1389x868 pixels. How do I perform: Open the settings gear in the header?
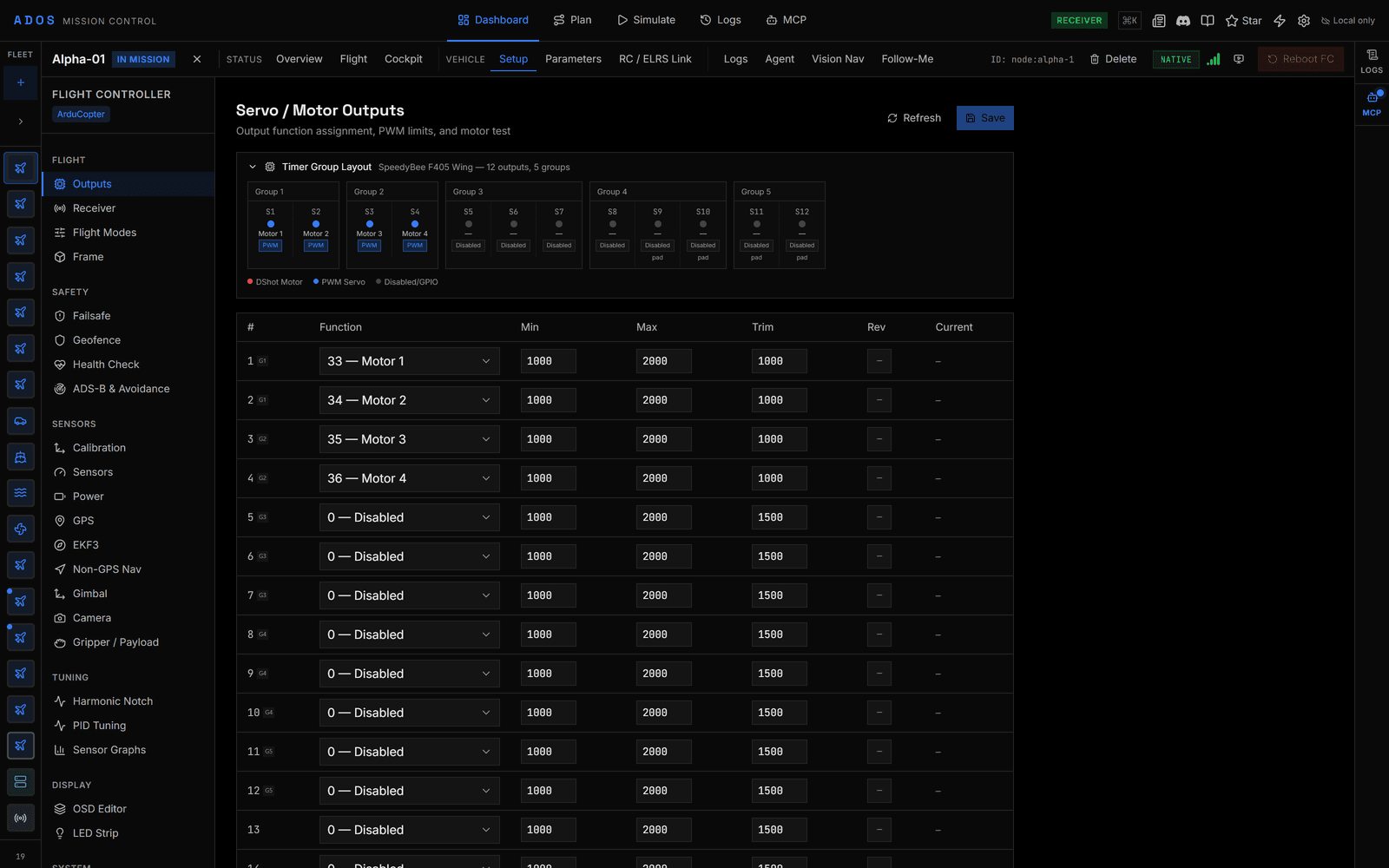(x=1303, y=20)
